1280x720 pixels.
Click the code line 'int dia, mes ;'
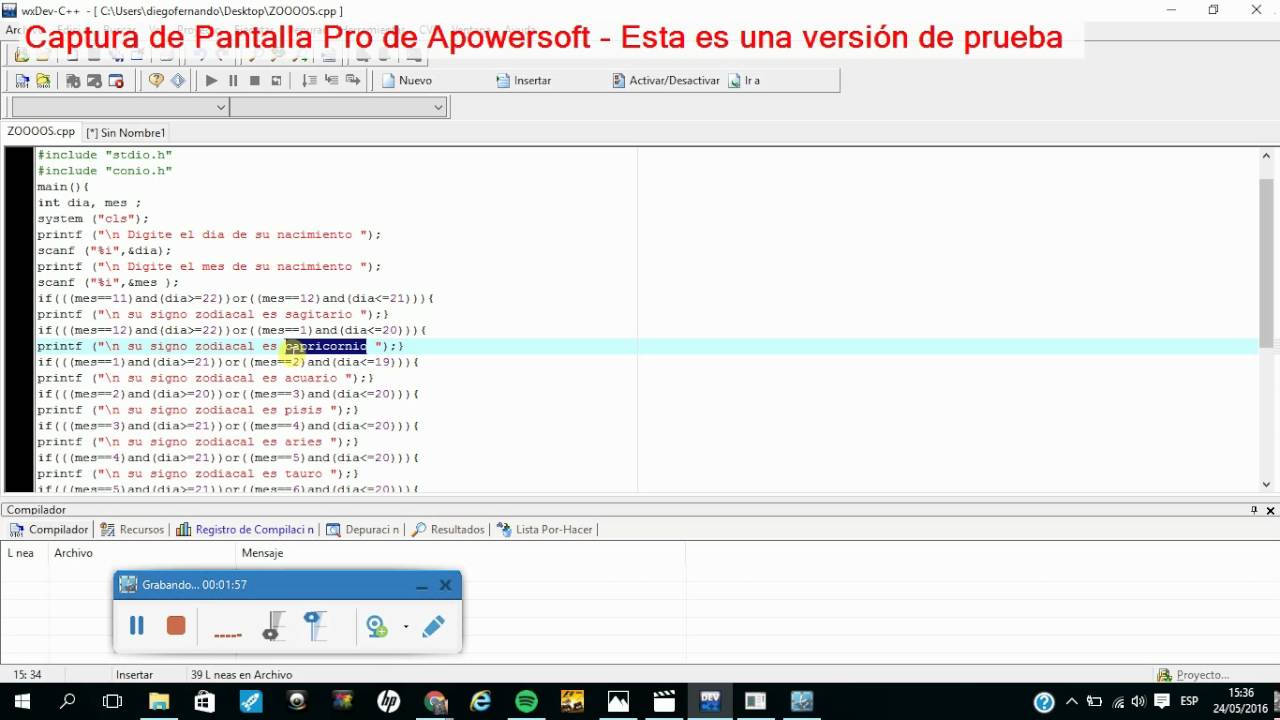(90, 202)
